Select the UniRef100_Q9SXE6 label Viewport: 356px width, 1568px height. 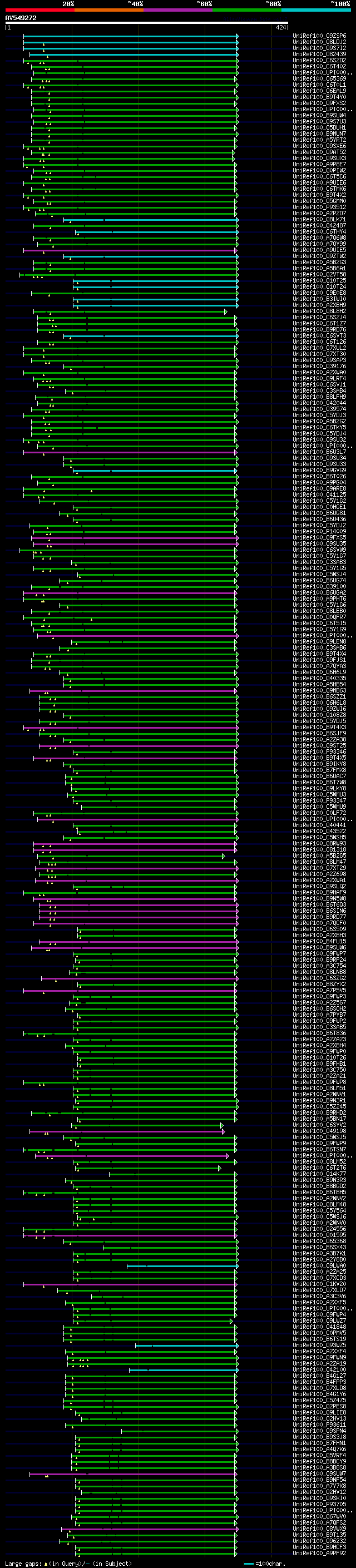pyautogui.click(x=319, y=146)
